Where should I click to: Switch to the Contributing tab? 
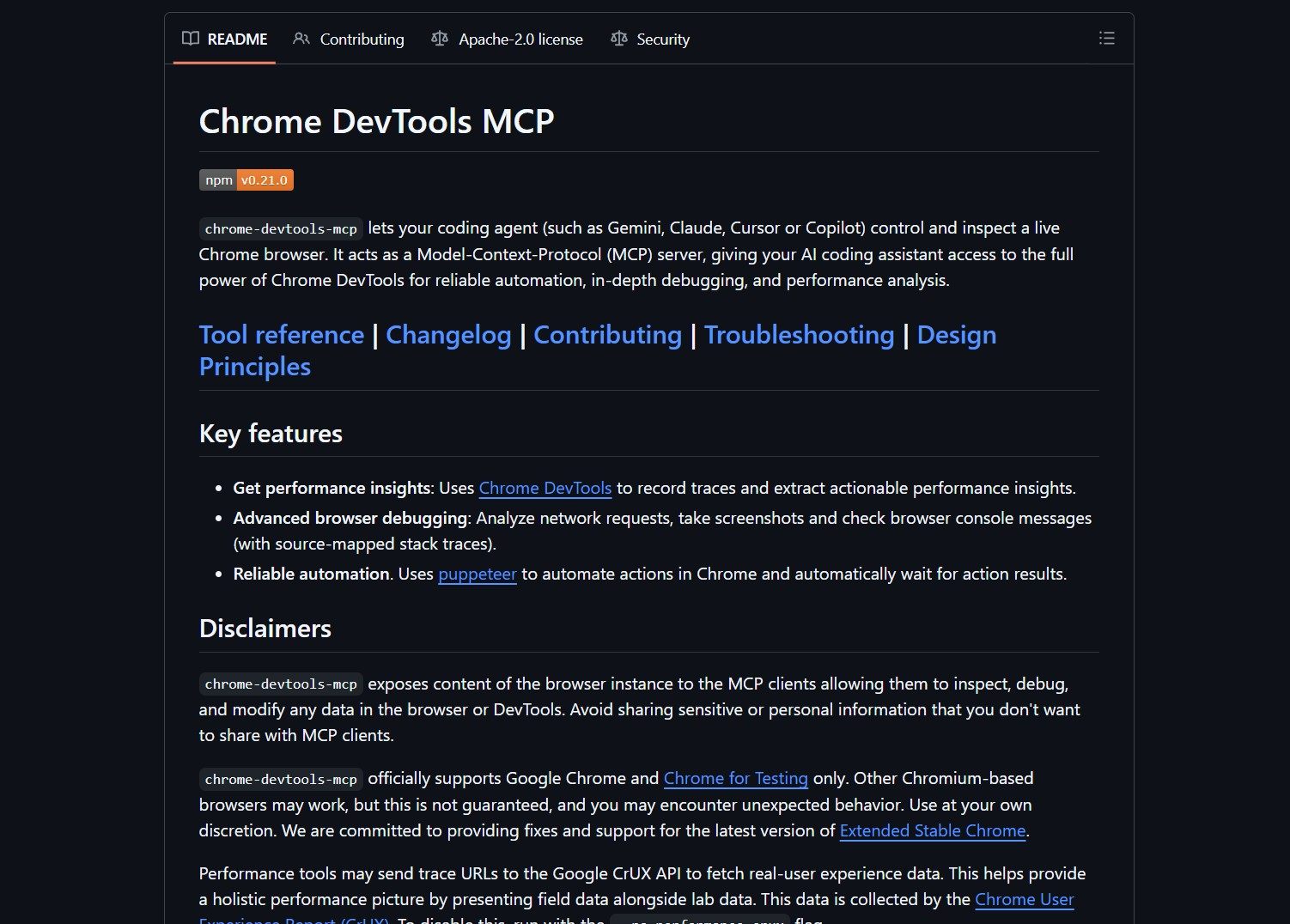pyautogui.click(x=348, y=40)
